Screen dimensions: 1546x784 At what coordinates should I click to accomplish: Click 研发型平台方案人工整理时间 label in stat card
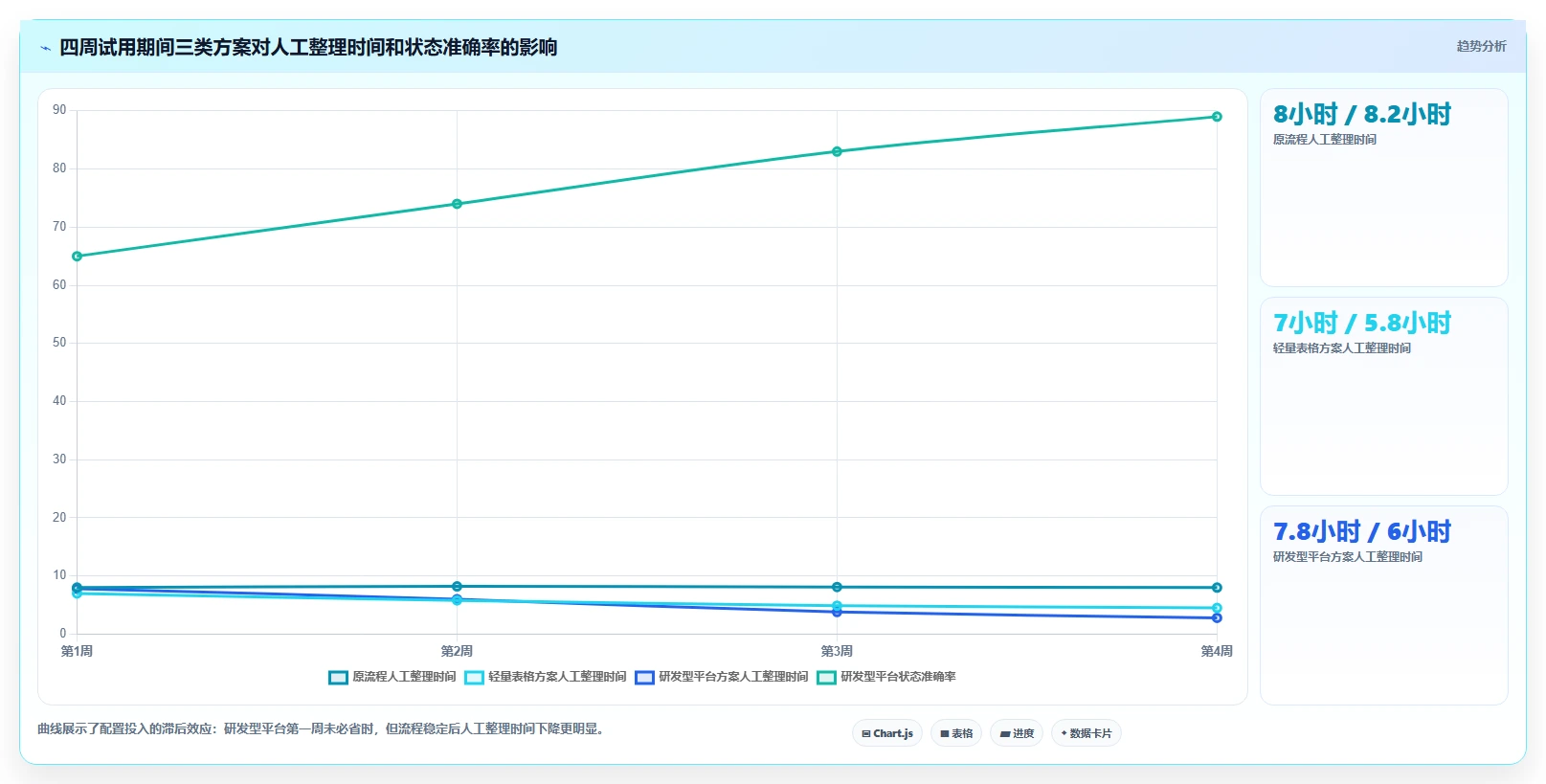1348,557
